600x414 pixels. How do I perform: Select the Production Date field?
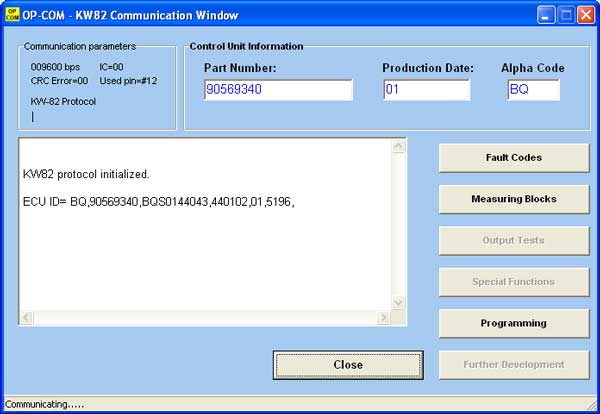pos(426,90)
